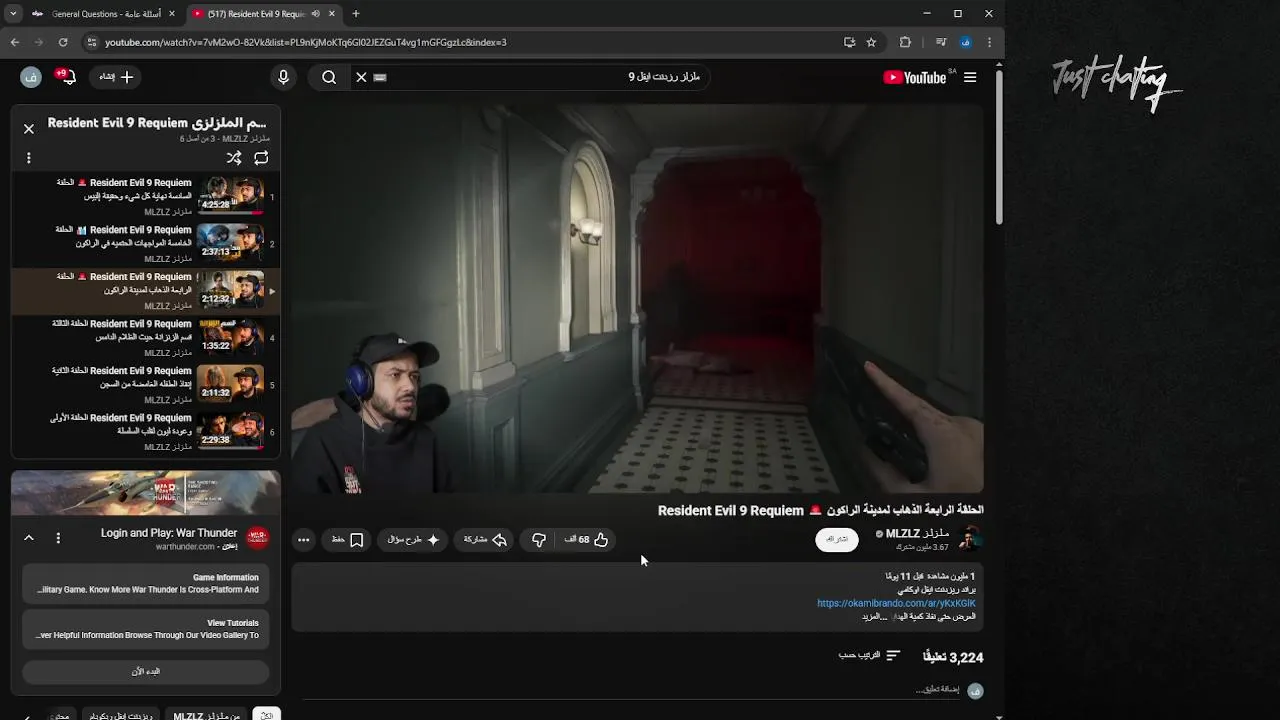Mute the Resident Evil tab audio icon
The width and height of the screenshot is (1280, 720).
point(316,14)
